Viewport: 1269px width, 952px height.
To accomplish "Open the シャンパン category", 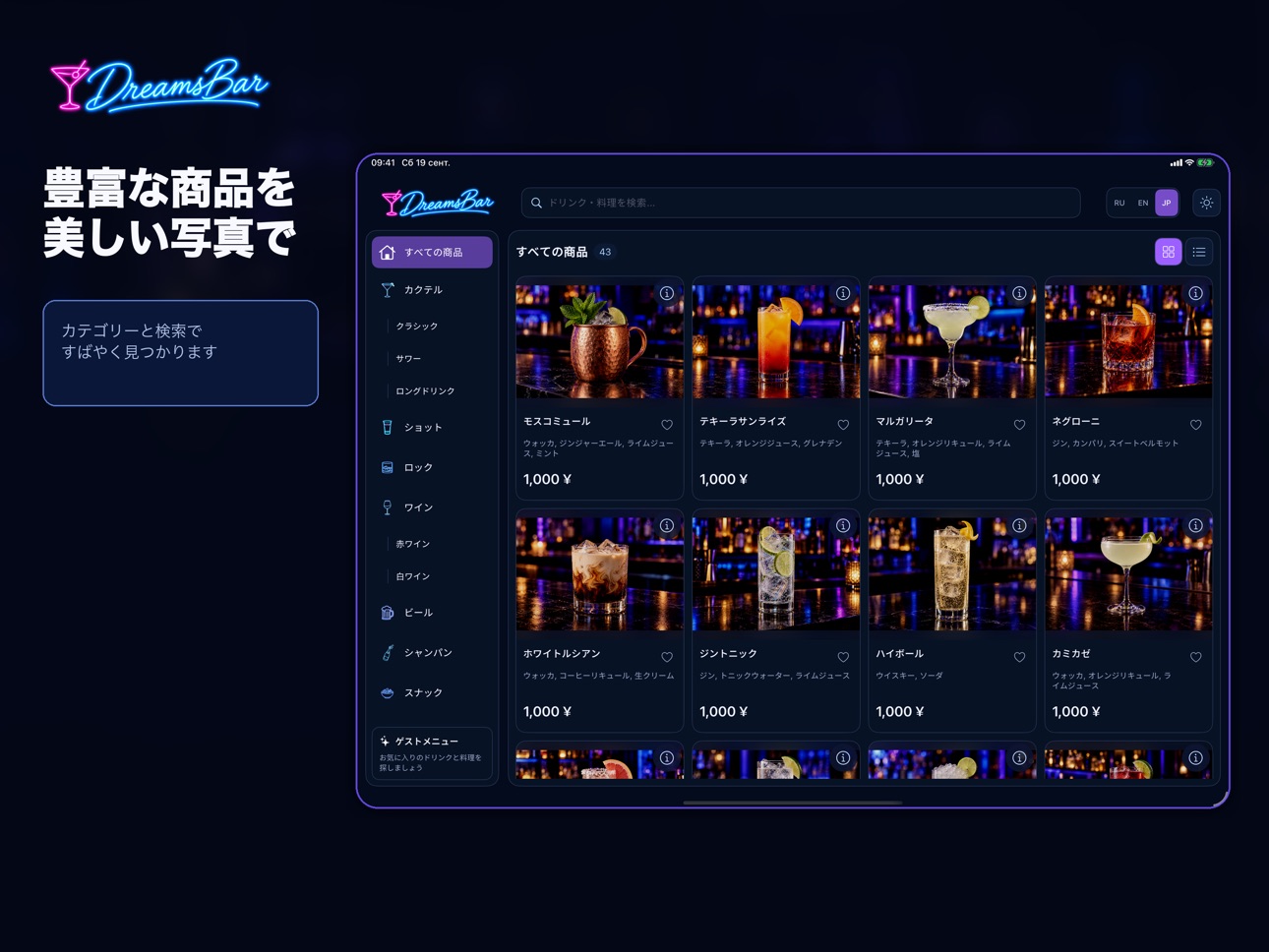I will coord(432,653).
